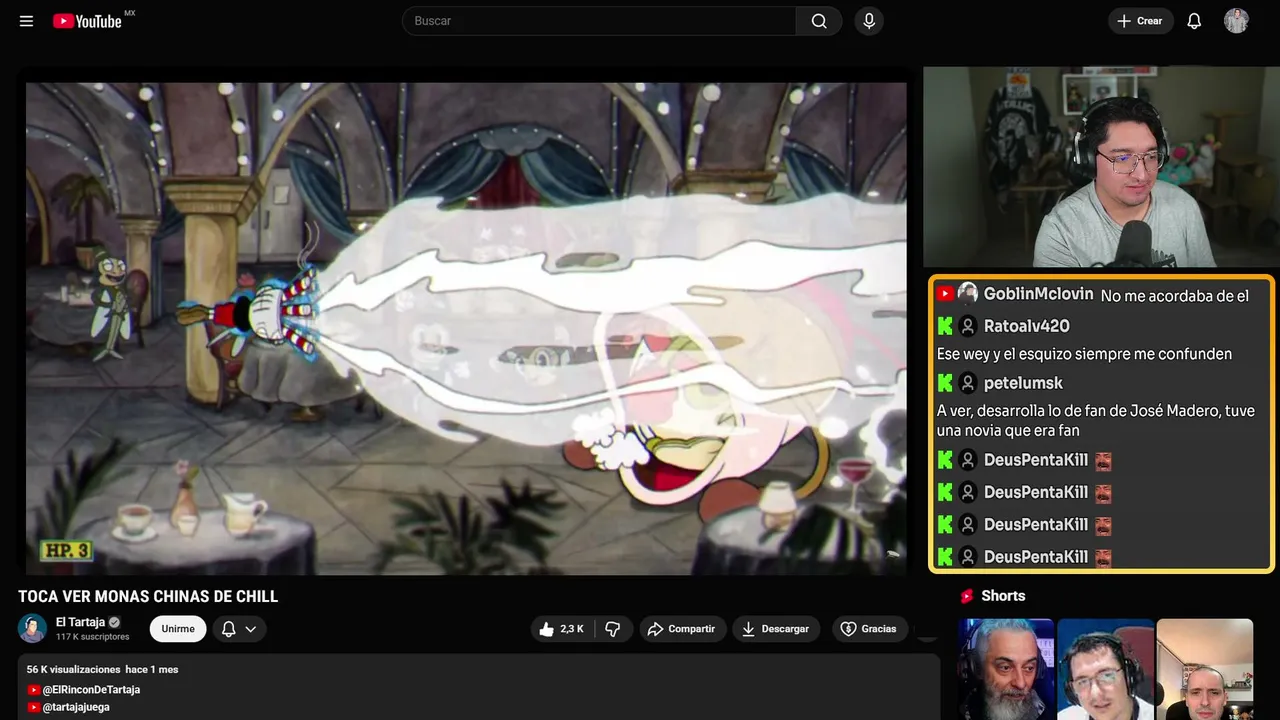Click the Shorts section heading text
Viewport: 1280px width, 720px height.
click(1003, 596)
